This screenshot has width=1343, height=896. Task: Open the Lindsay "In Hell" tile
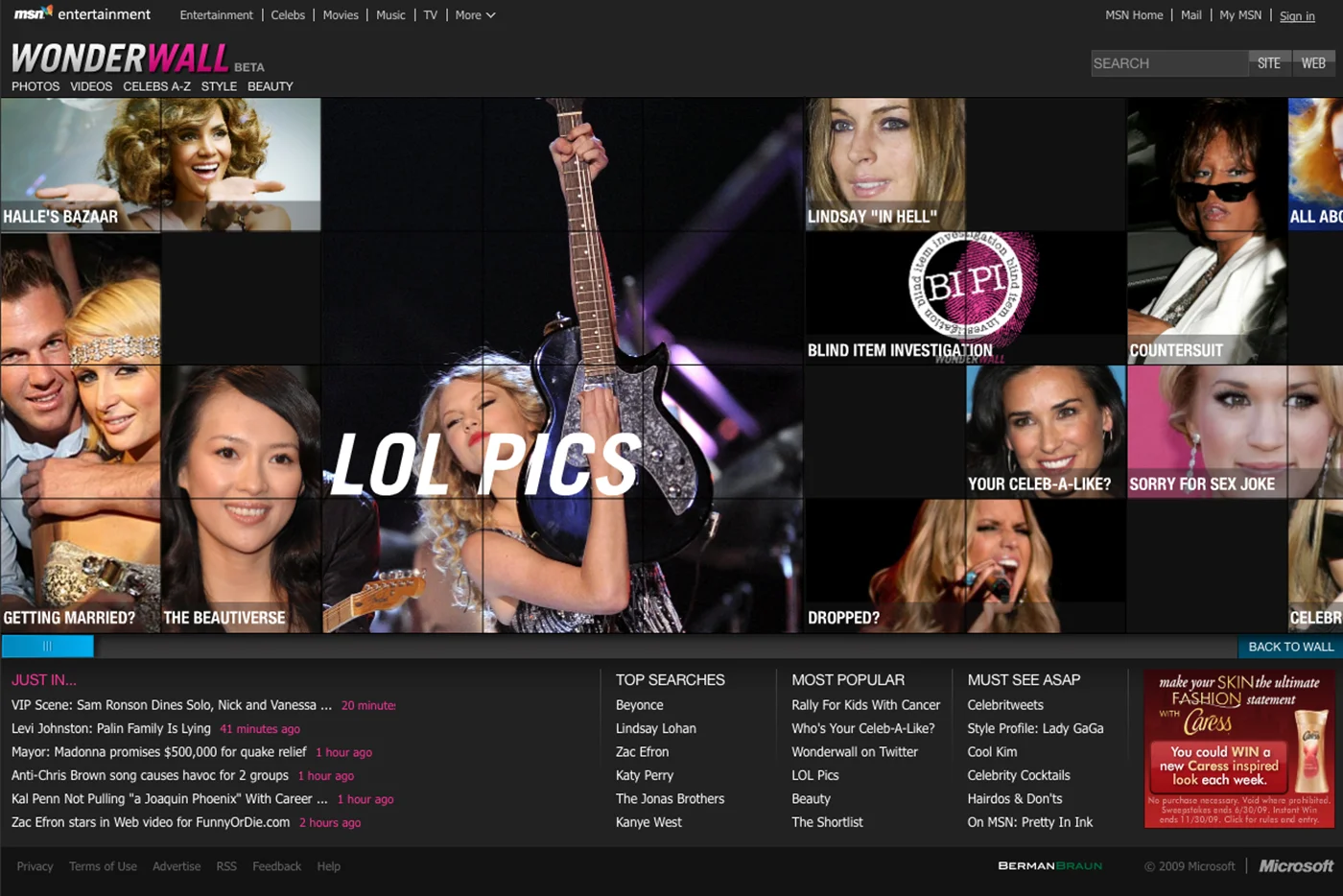[884, 164]
